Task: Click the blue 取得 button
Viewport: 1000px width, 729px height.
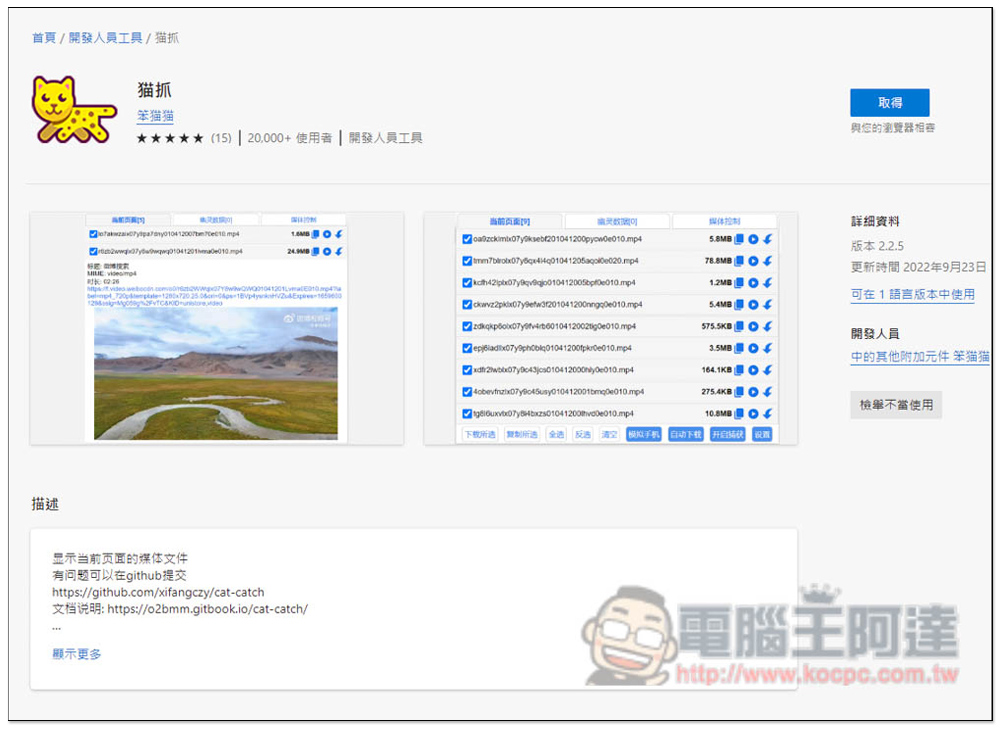Action: click(x=889, y=103)
